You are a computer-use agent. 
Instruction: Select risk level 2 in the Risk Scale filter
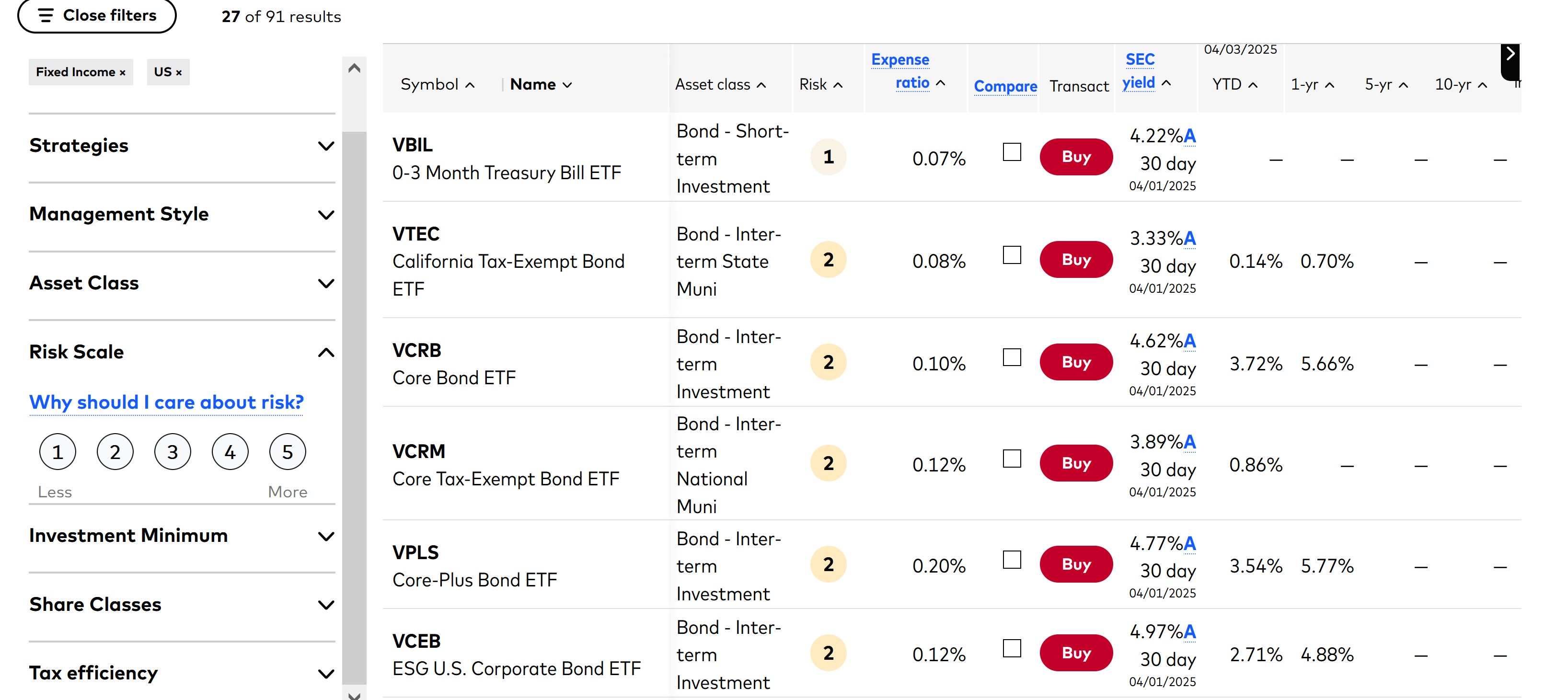tap(115, 452)
